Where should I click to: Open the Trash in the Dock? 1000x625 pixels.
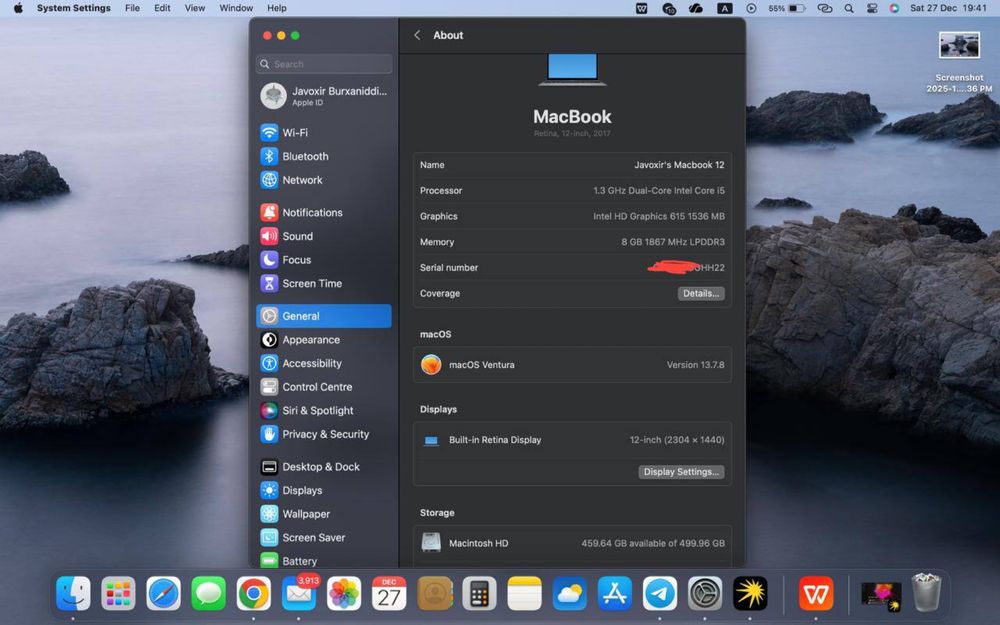coord(926,593)
